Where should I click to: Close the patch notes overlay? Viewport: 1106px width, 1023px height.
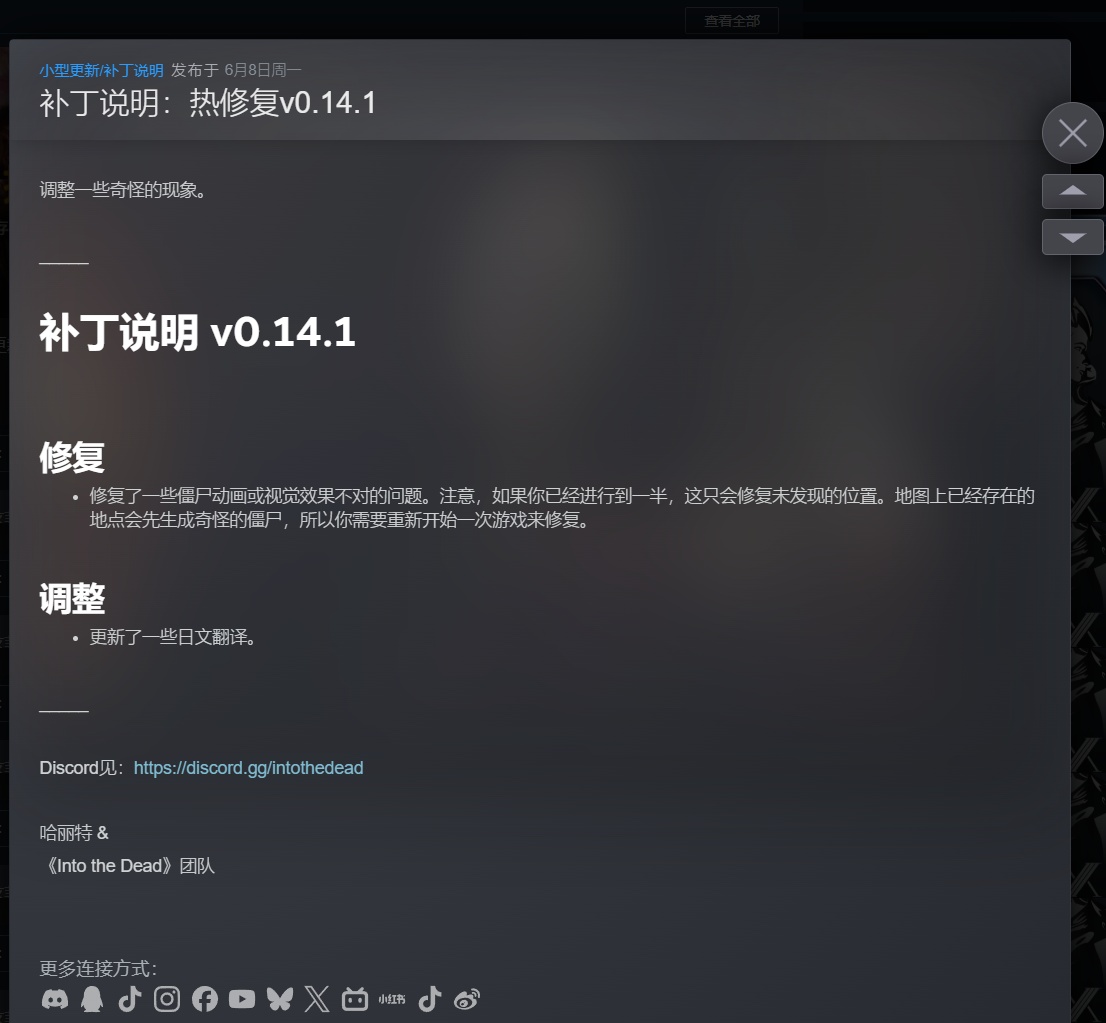click(1073, 133)
